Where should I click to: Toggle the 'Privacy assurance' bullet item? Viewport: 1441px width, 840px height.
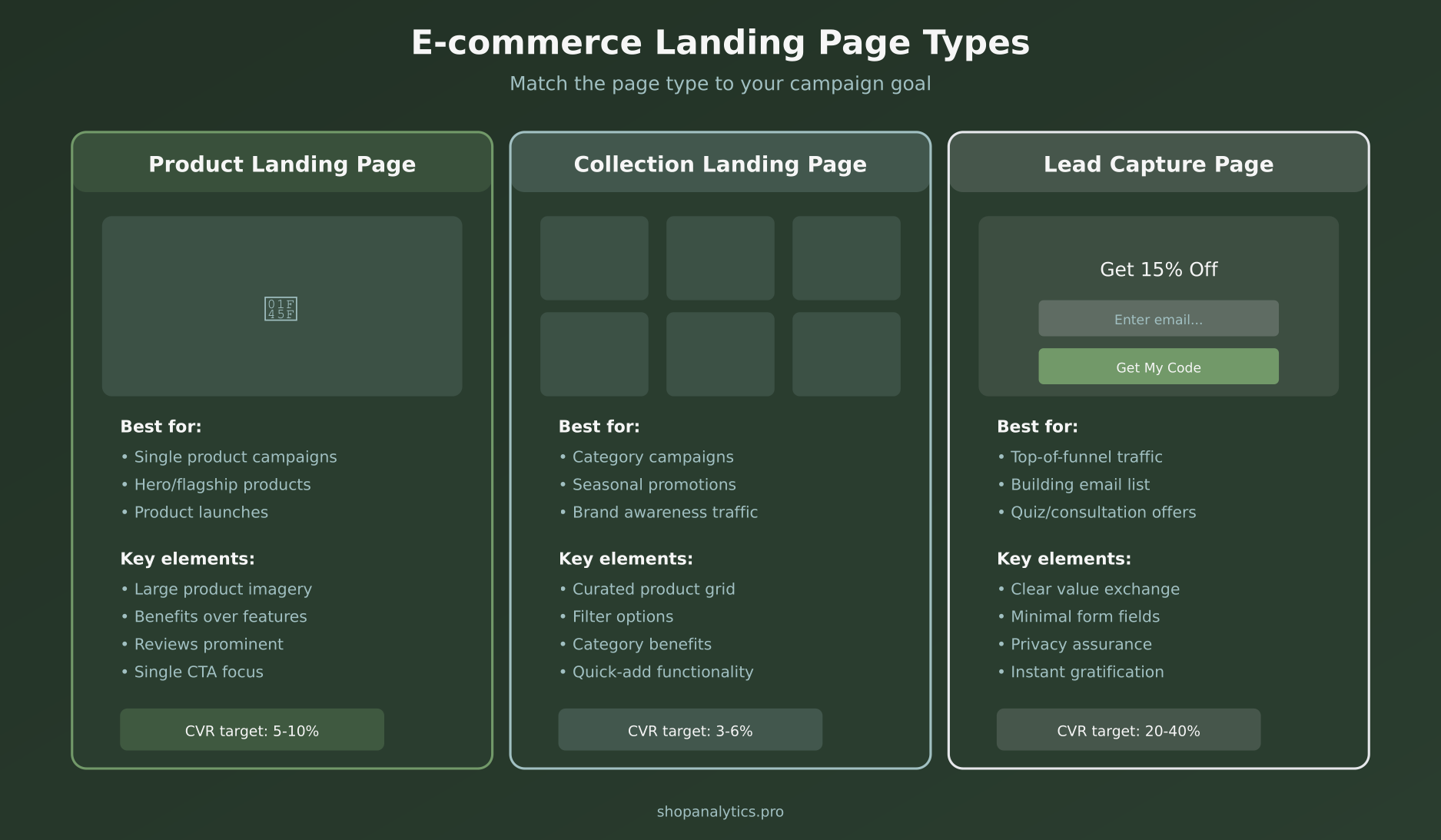pos(1081,644)
